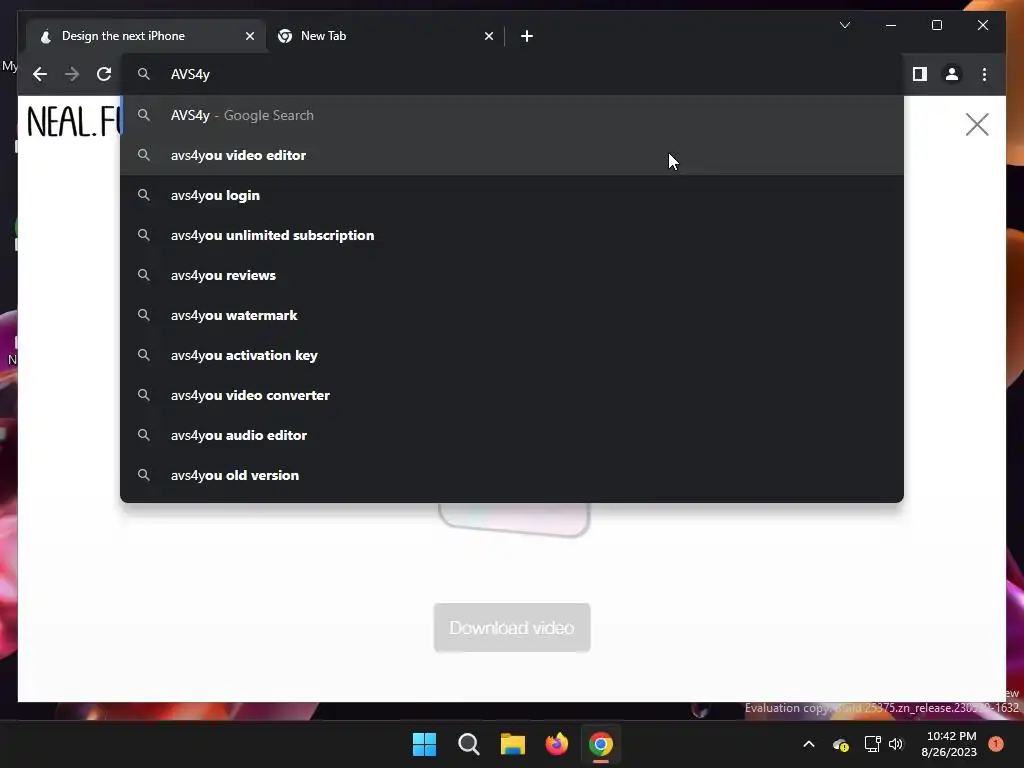Open a new tab with plus button
Screen dimensions: 1024x768
coord(527,36)
